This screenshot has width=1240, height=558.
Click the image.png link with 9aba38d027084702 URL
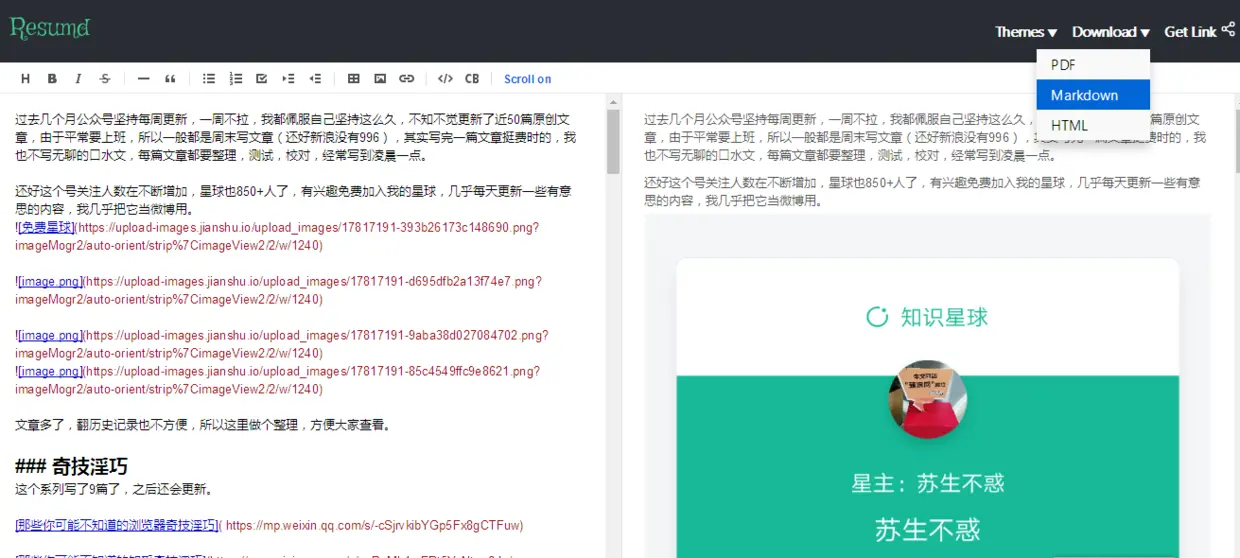(x=50, y=335)
